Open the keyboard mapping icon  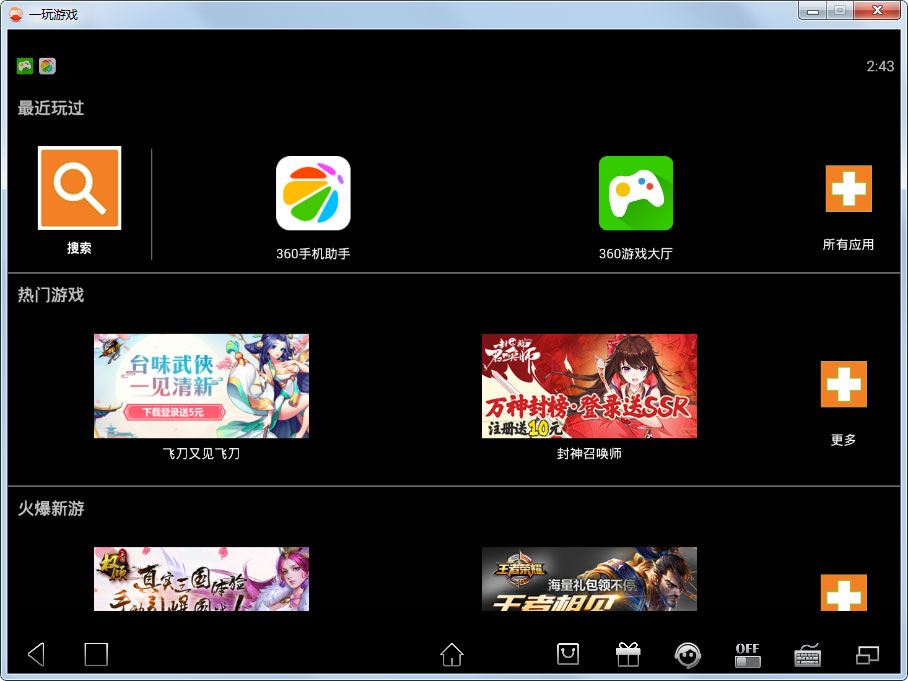[808, 655]
